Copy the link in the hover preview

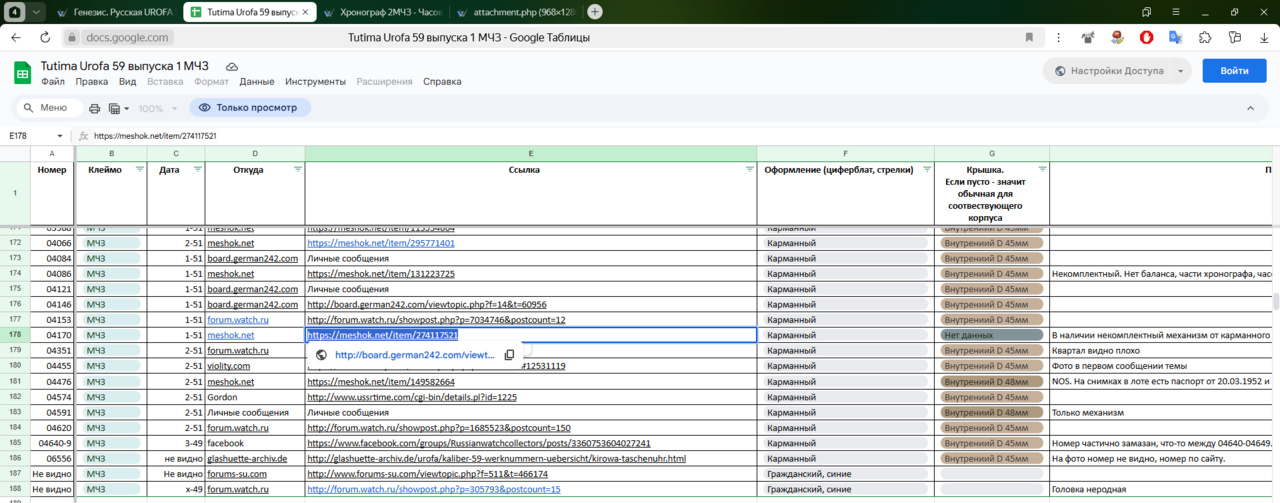click(x=509, y=355)
